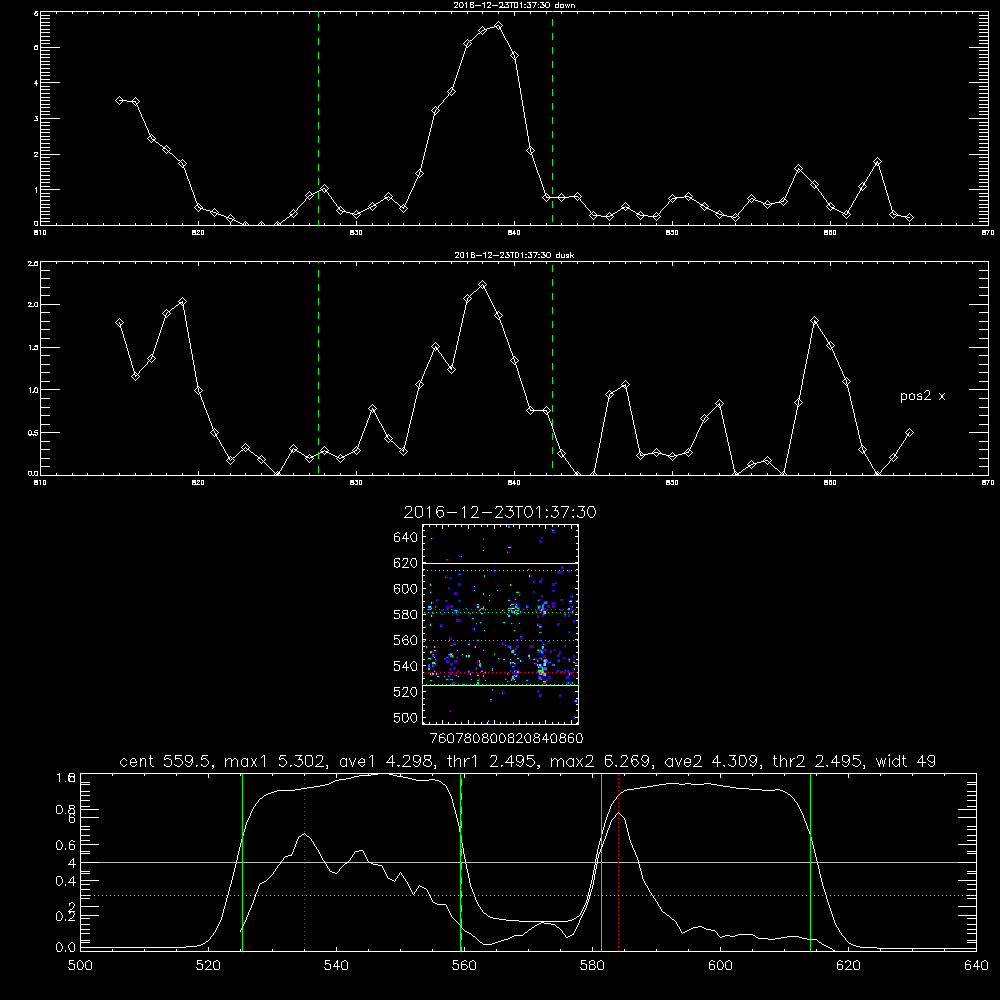The image size is (1000, 1000).
Task: Click solid green line near 581 in bottom plot
Action: click(601, 862)
